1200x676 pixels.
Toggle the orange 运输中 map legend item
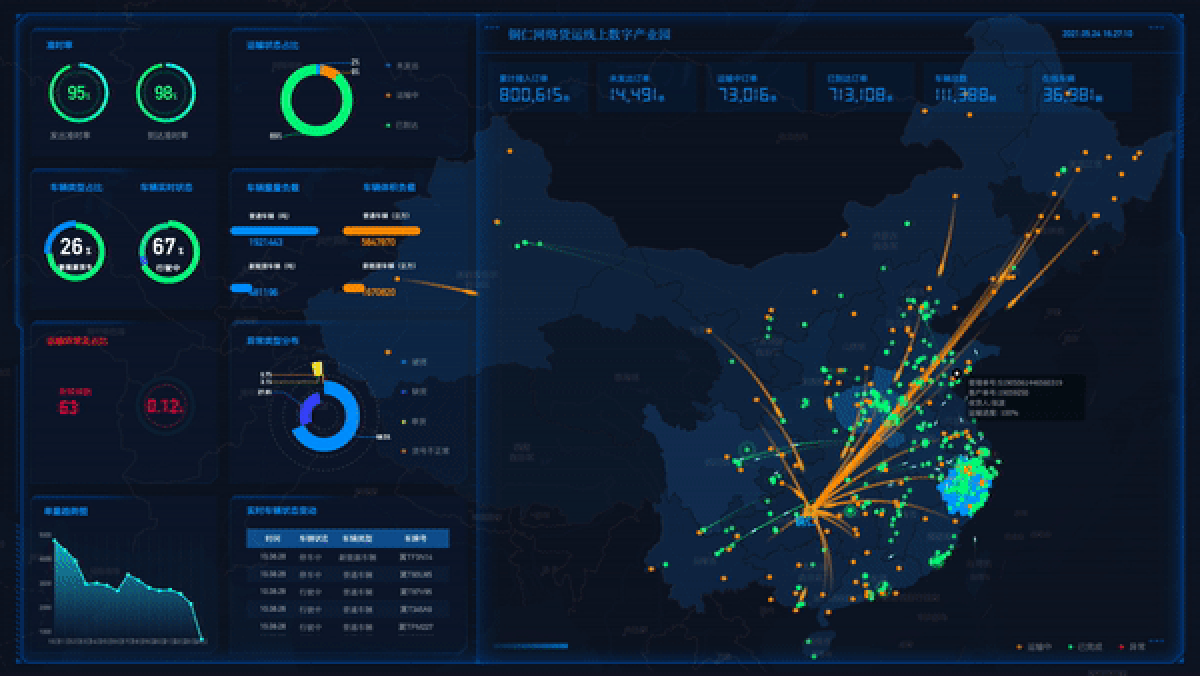coord(1030,646)
